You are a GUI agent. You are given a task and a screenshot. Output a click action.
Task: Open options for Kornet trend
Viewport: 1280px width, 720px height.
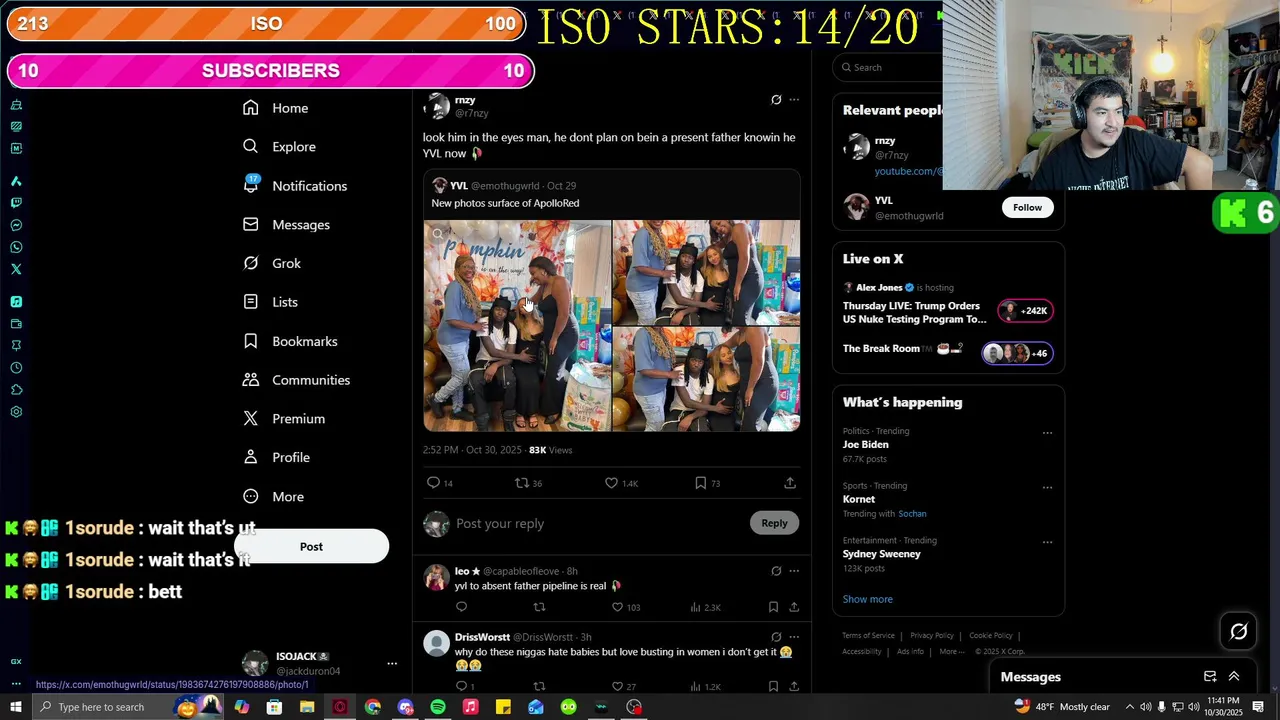(1047, 487)
